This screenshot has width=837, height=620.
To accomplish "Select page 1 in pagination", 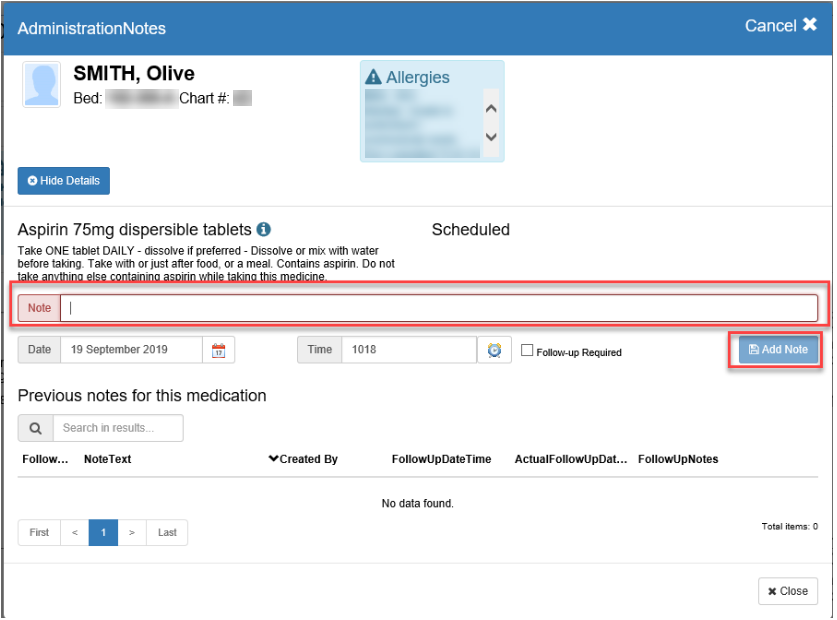I will pos(103,533).
